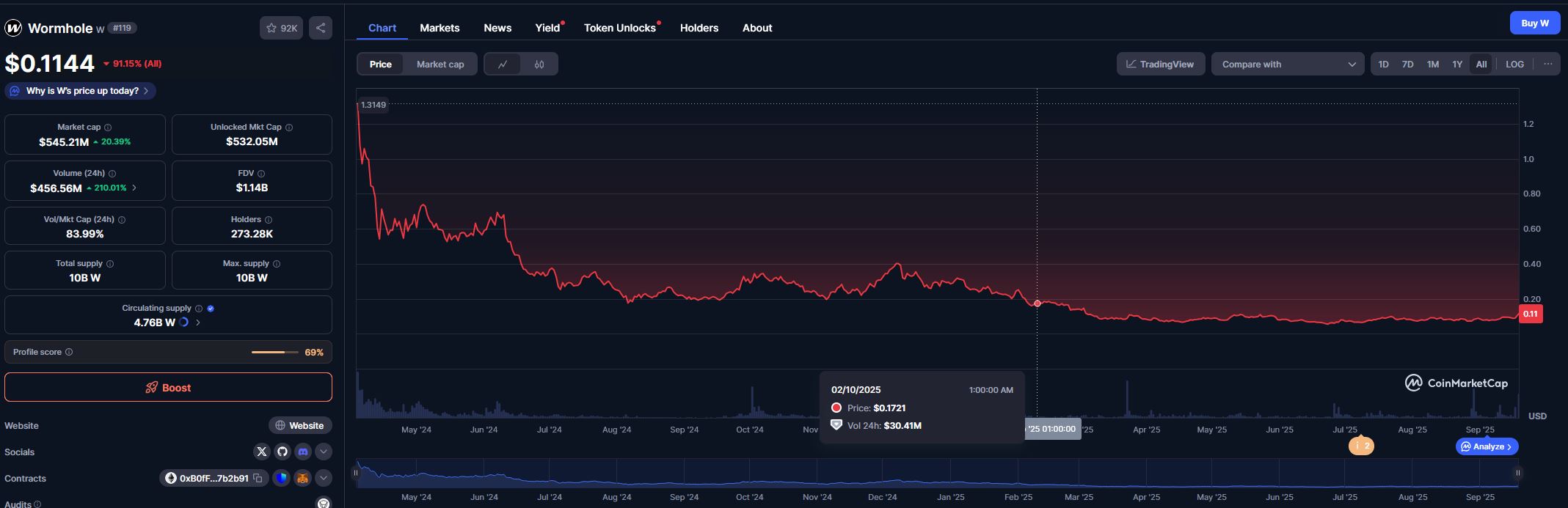Grab the right range slider handle
1568x508 pixels.
[x=1518, y=473]
